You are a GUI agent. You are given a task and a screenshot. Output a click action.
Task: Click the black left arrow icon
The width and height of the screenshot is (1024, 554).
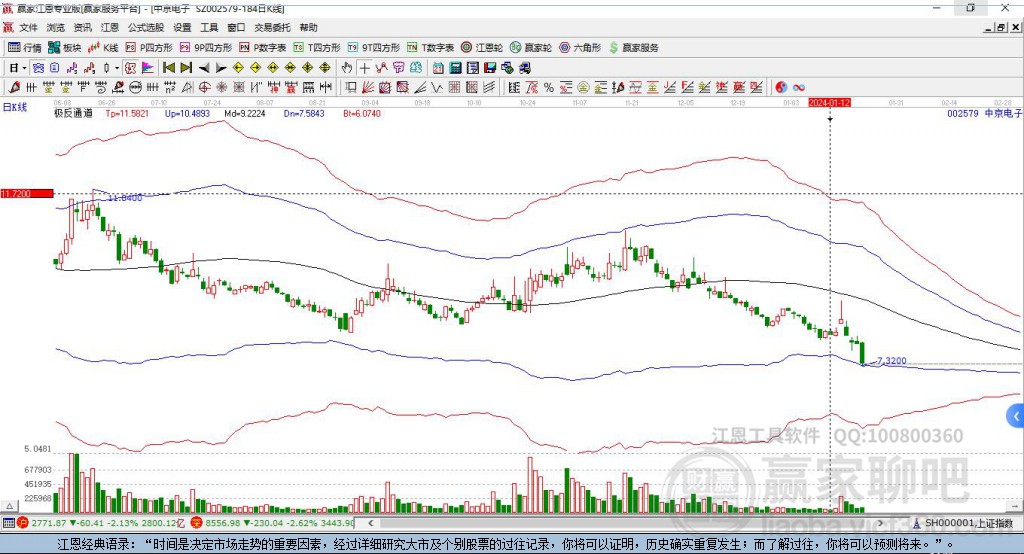[x=204, y=68]
